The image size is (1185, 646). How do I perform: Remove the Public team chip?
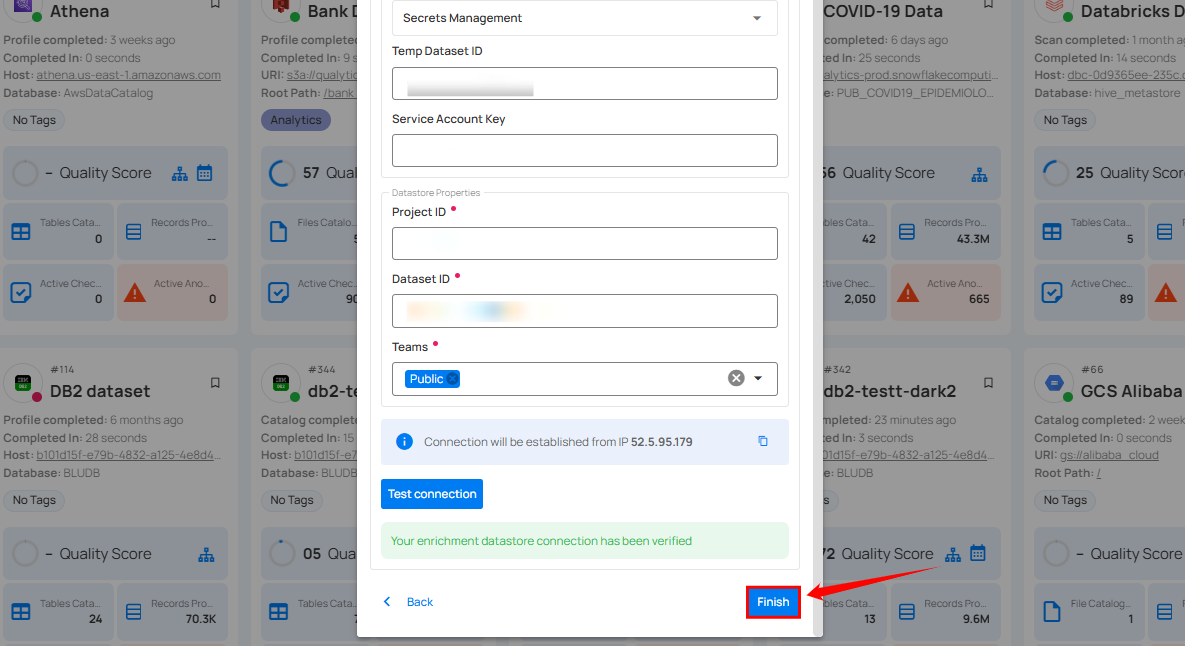tap(453, 379)
